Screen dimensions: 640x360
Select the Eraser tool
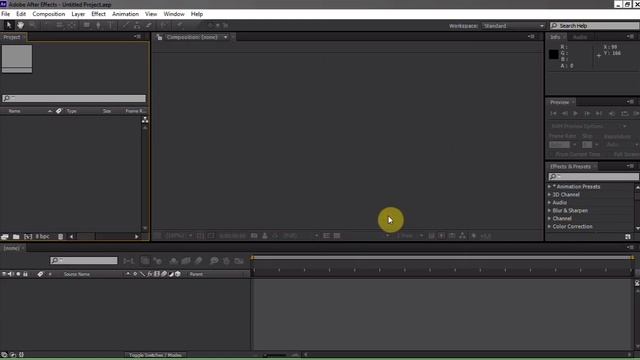[x=149, y=25]
